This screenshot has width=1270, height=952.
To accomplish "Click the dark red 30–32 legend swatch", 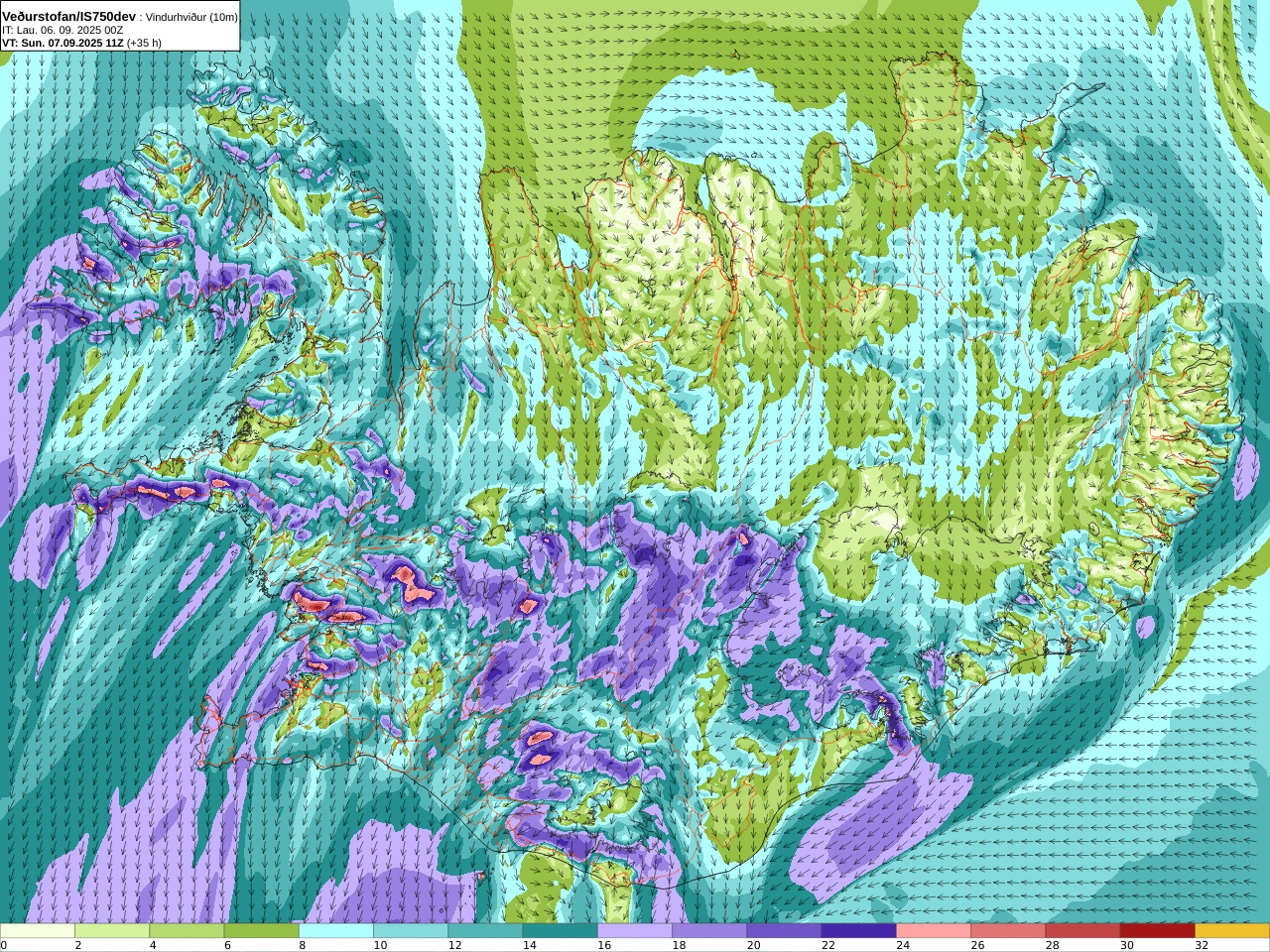I will pos(1158,931).
